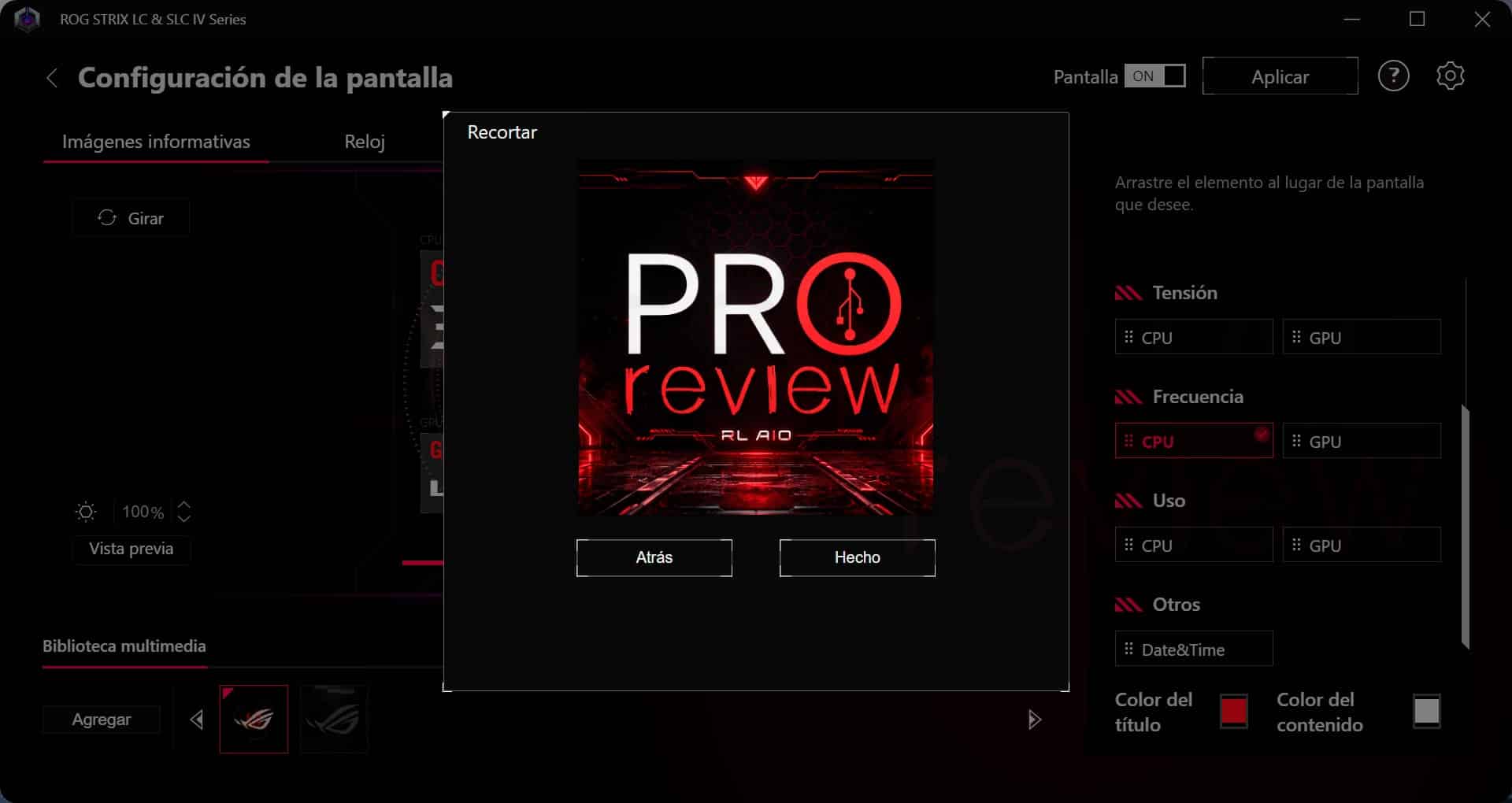
Task: Click the Frecuencia GPU drag handle
Action: (1296, 441)
